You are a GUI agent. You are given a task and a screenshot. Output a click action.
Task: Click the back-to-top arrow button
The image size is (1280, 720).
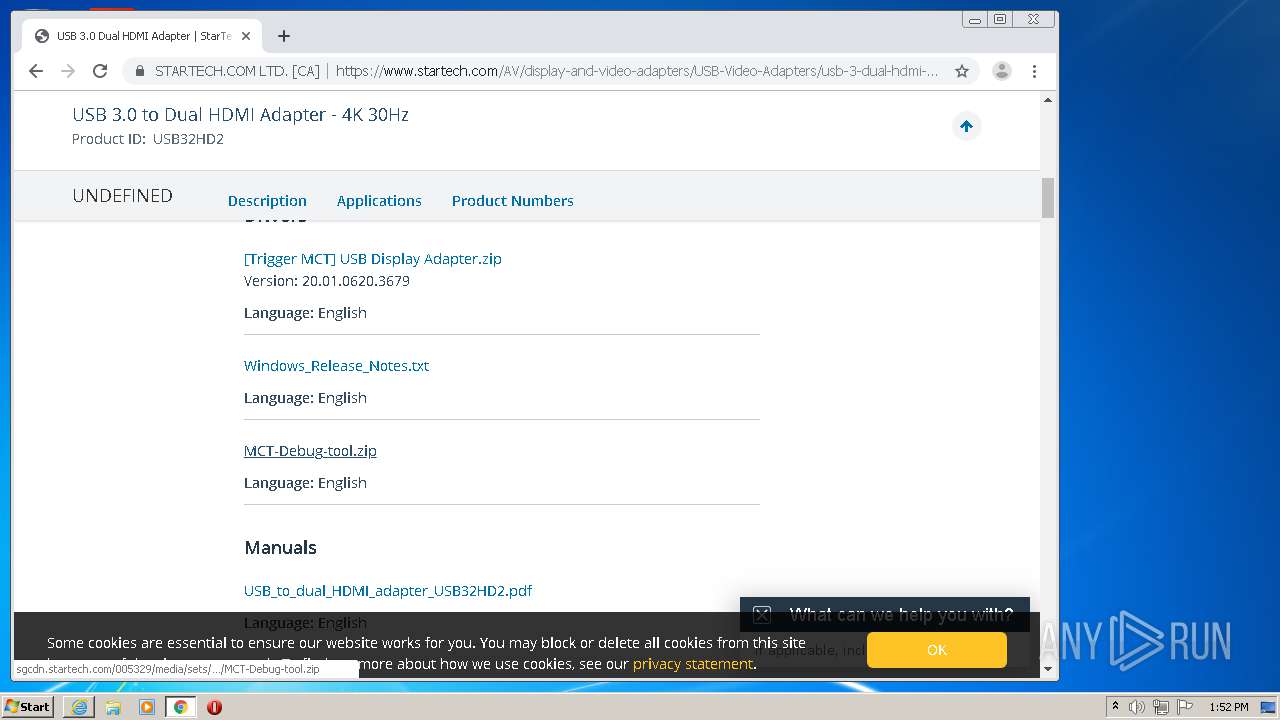point(966,126)
